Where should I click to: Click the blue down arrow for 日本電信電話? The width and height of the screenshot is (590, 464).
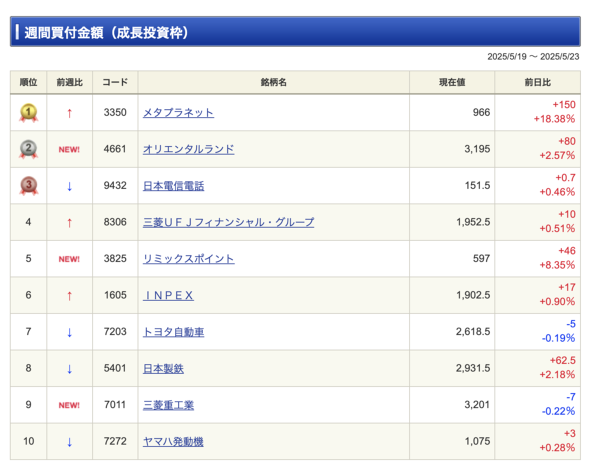click(69, 186)
